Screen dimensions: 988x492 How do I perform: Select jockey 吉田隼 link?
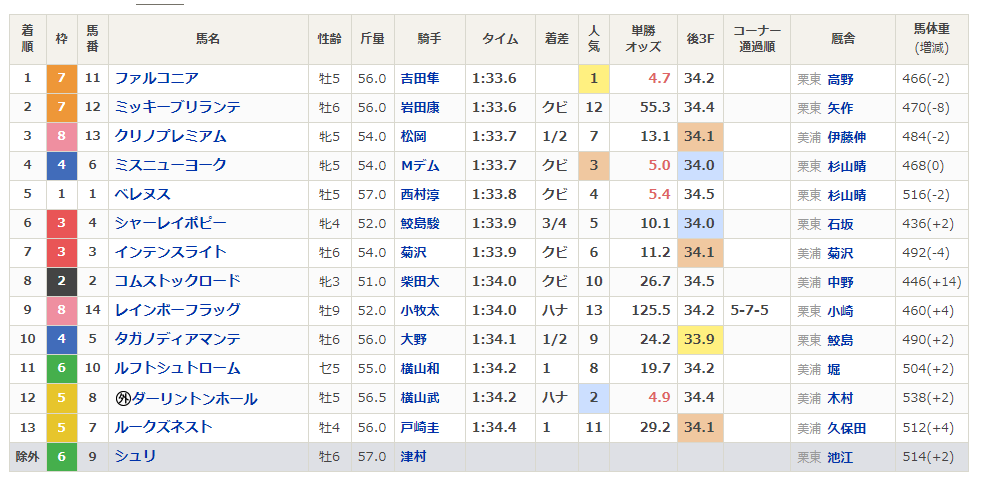[420, 79]
